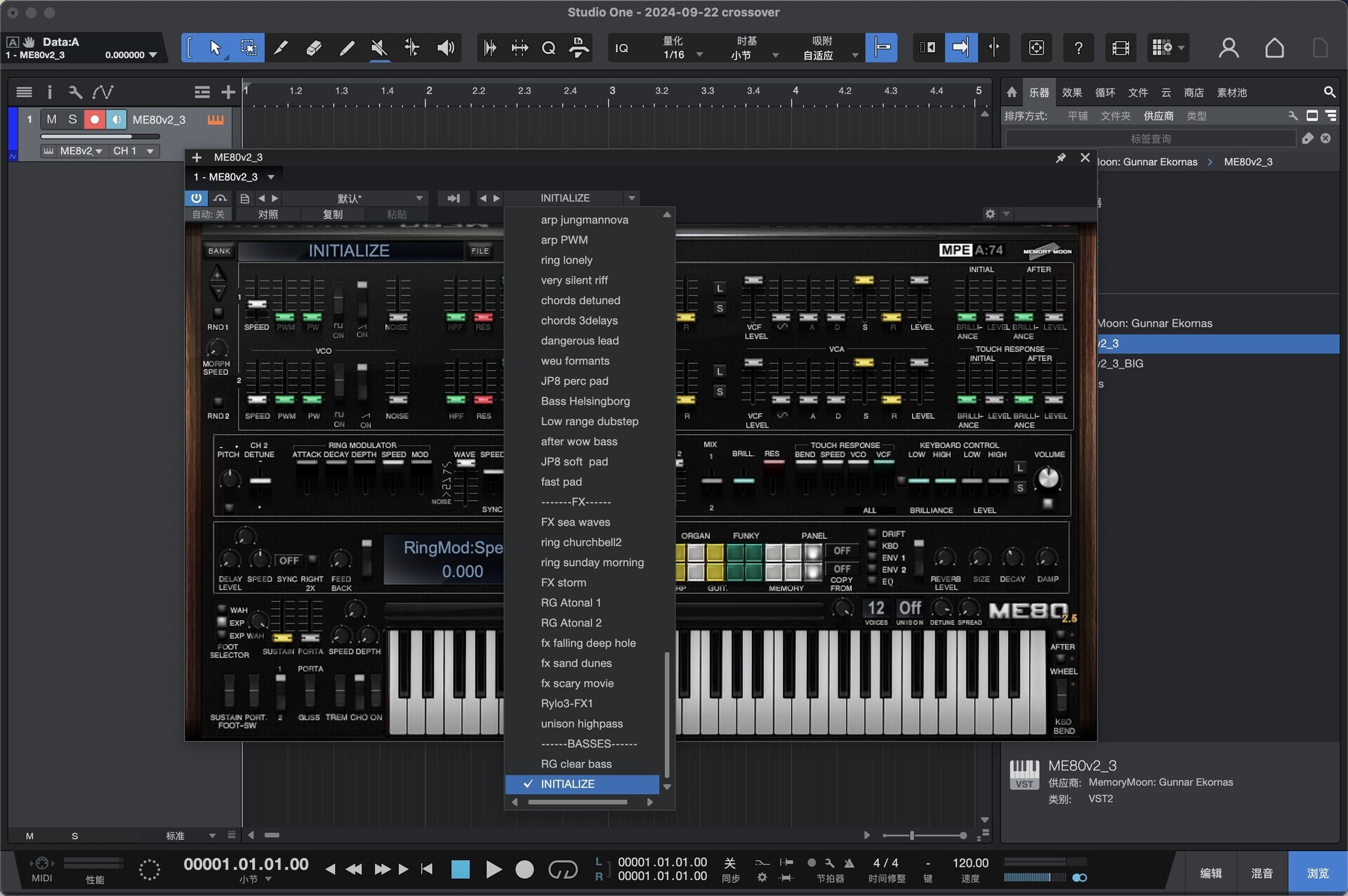Toggle the loop playback icon

click(x=562, y=869)
